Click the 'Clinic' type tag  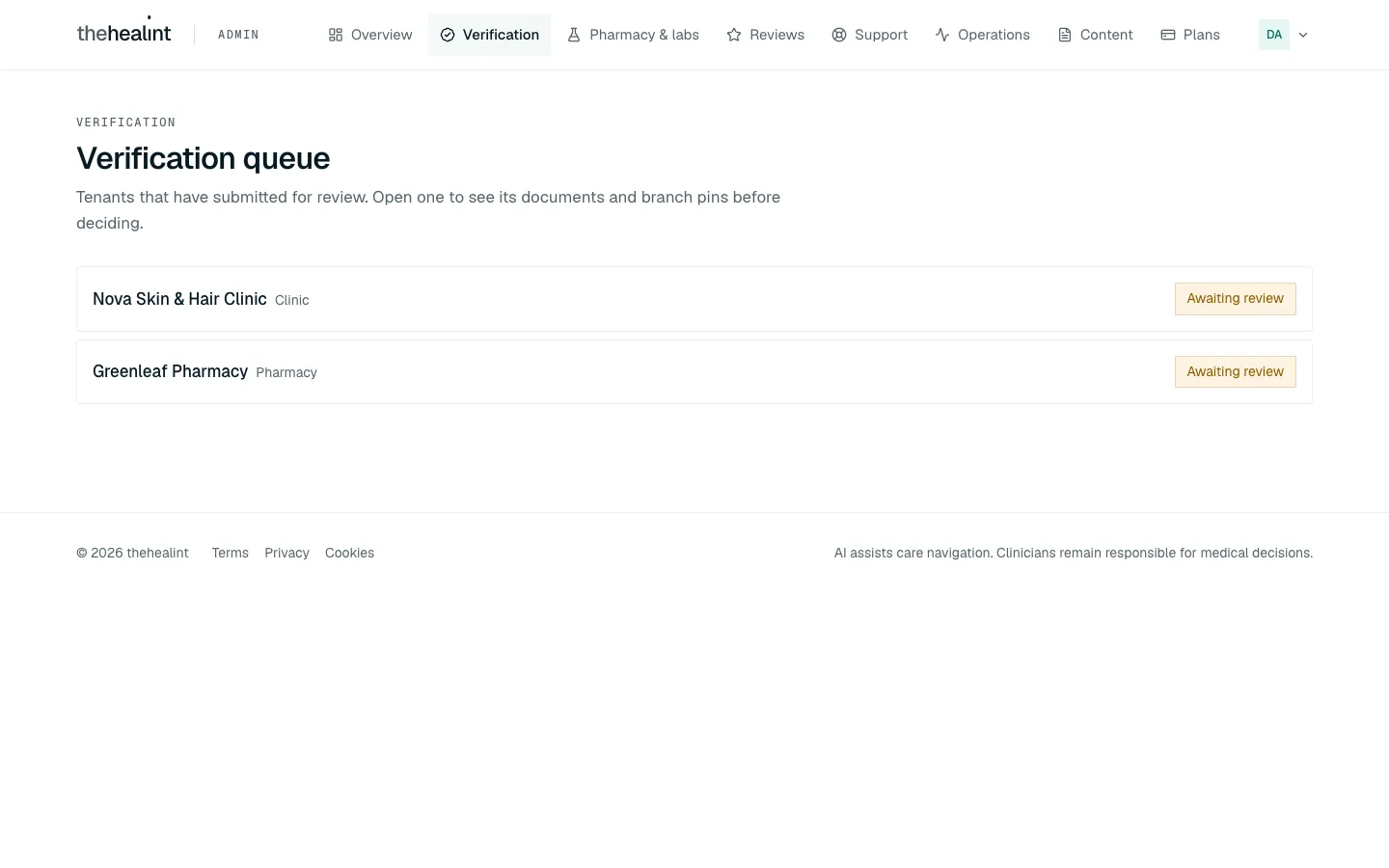click(x=291, y=300)
